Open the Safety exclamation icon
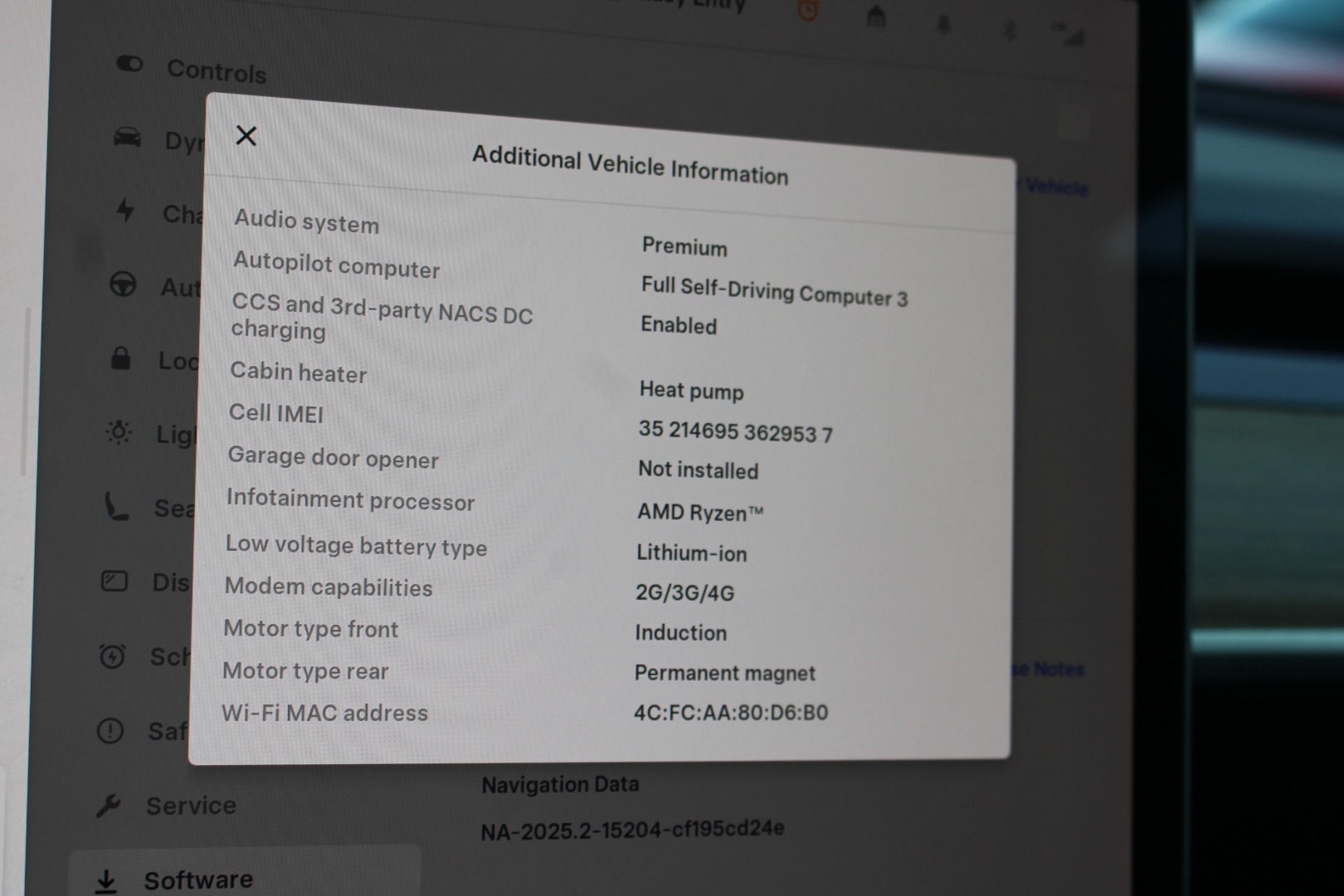This screenshot has height=896, width=1344. pos(110,730)
